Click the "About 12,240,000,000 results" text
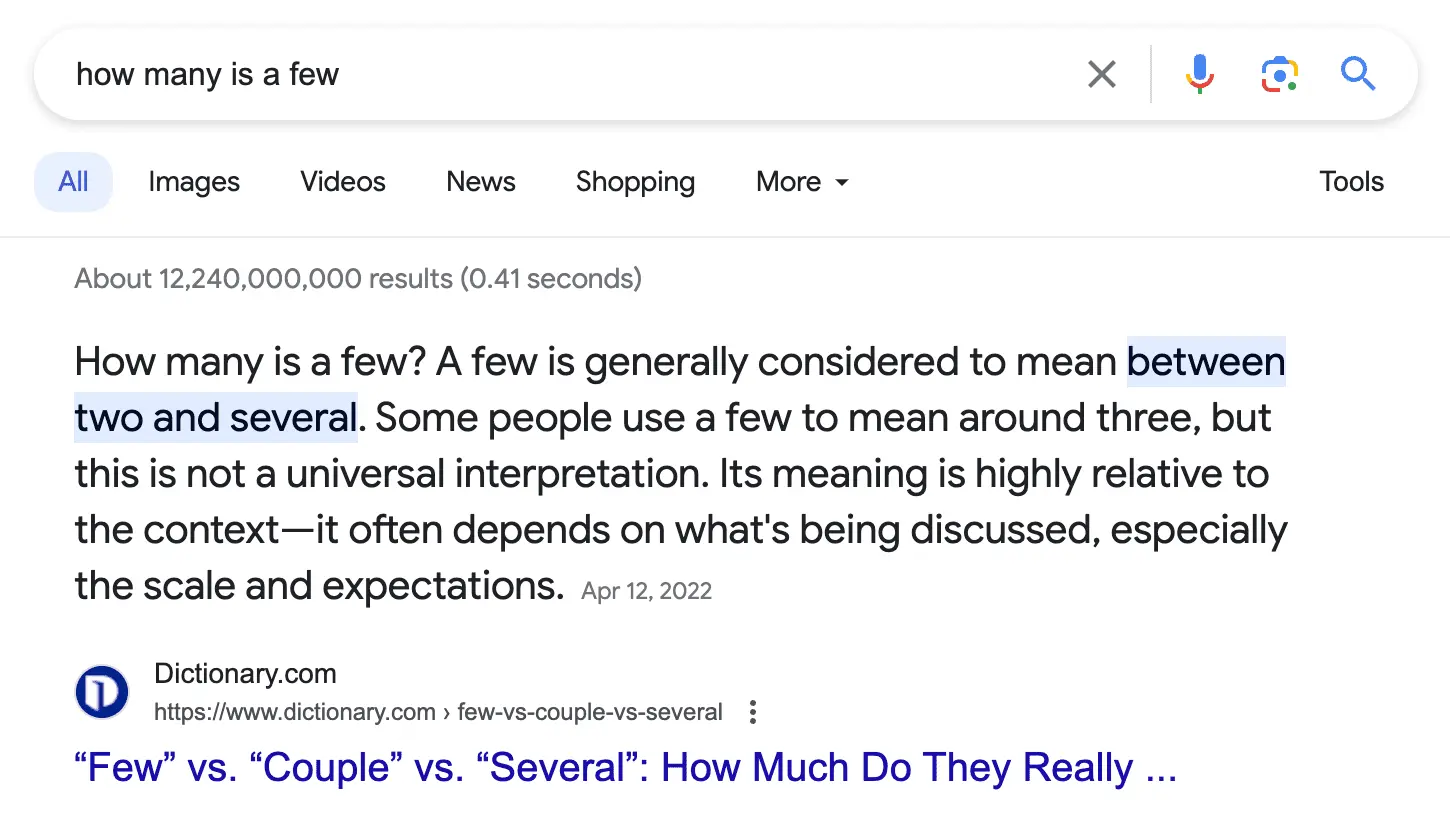This screenshot has width=1450, height=824. 357,278
